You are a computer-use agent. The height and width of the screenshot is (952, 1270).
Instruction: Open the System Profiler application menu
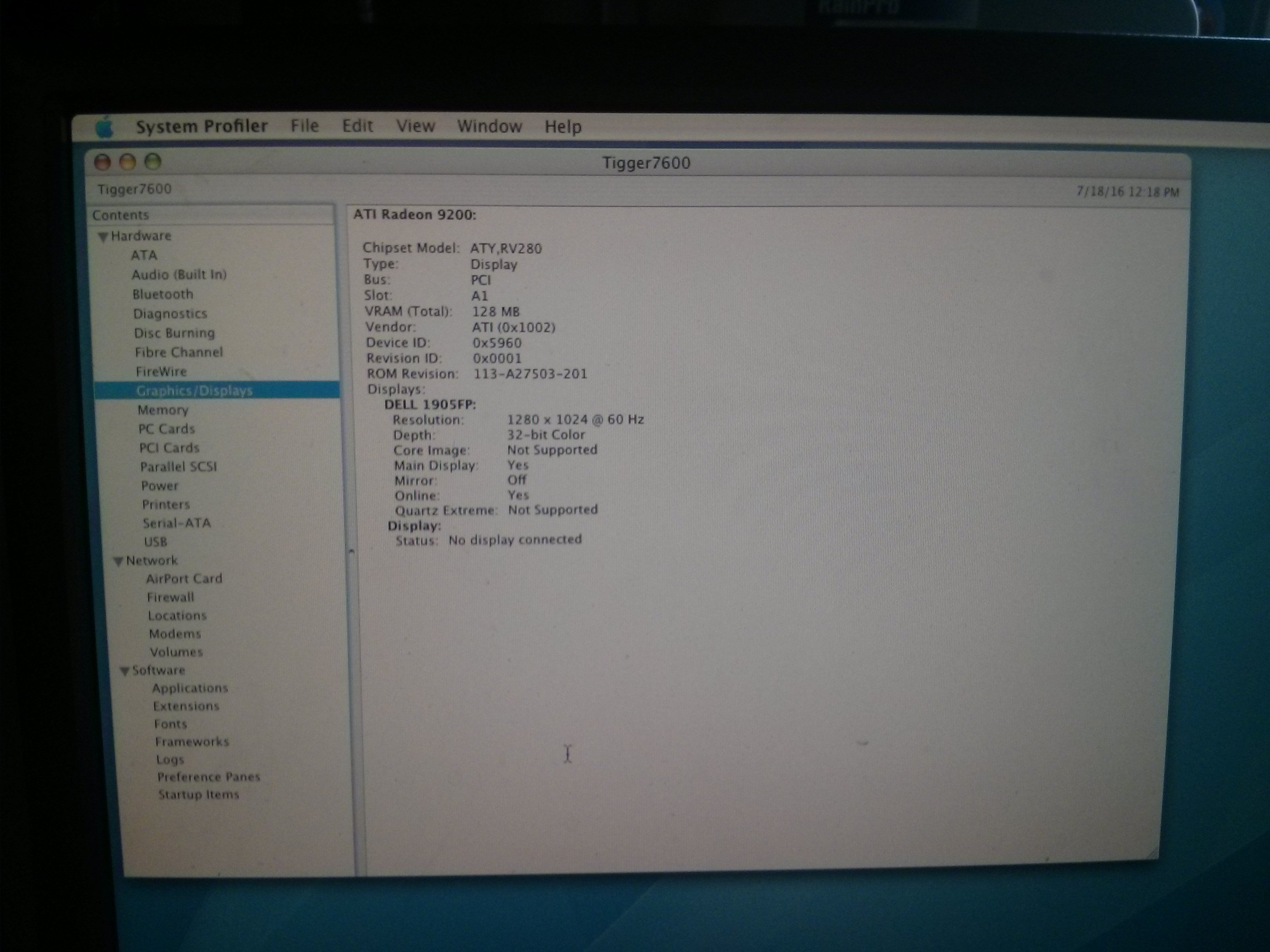tap(202, 126)
